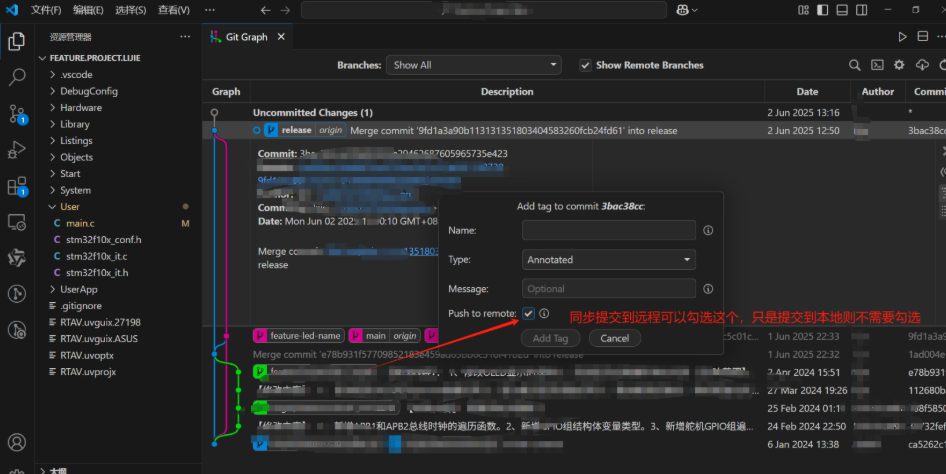Click the Date column header
The width and height of the screenshot is (946, 474).
(807, 92)
